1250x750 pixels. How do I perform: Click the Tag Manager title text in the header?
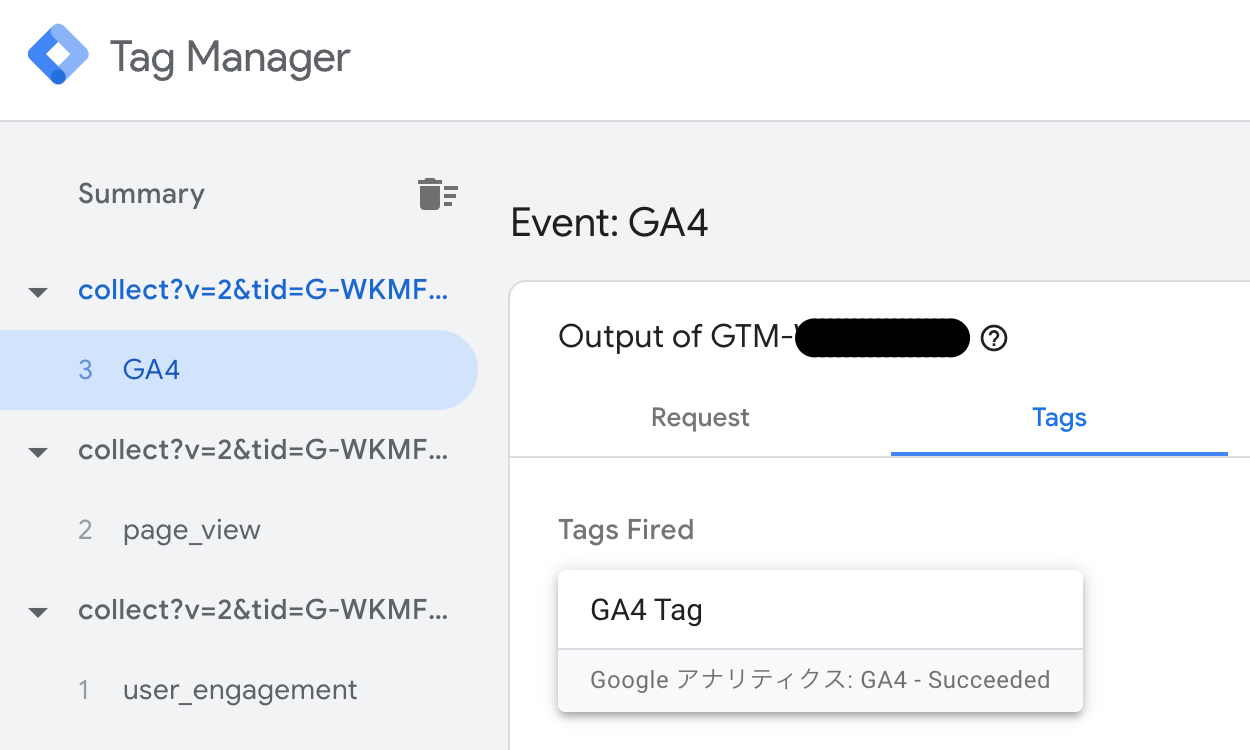(231, 57)
